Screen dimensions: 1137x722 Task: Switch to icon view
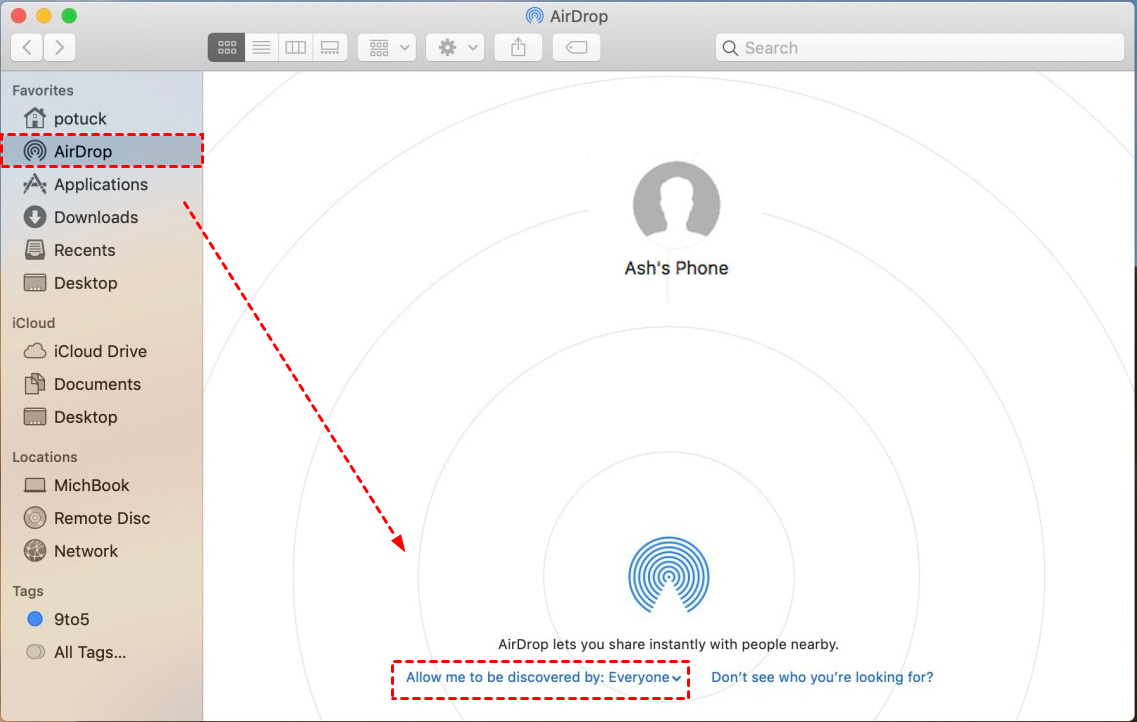click(226, 48)
